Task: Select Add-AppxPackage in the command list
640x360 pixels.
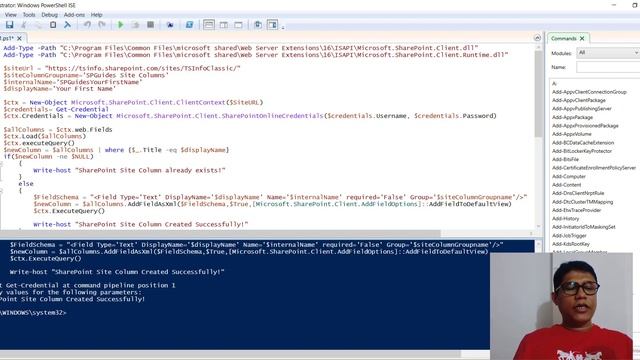Action: [x=572, y=117]
